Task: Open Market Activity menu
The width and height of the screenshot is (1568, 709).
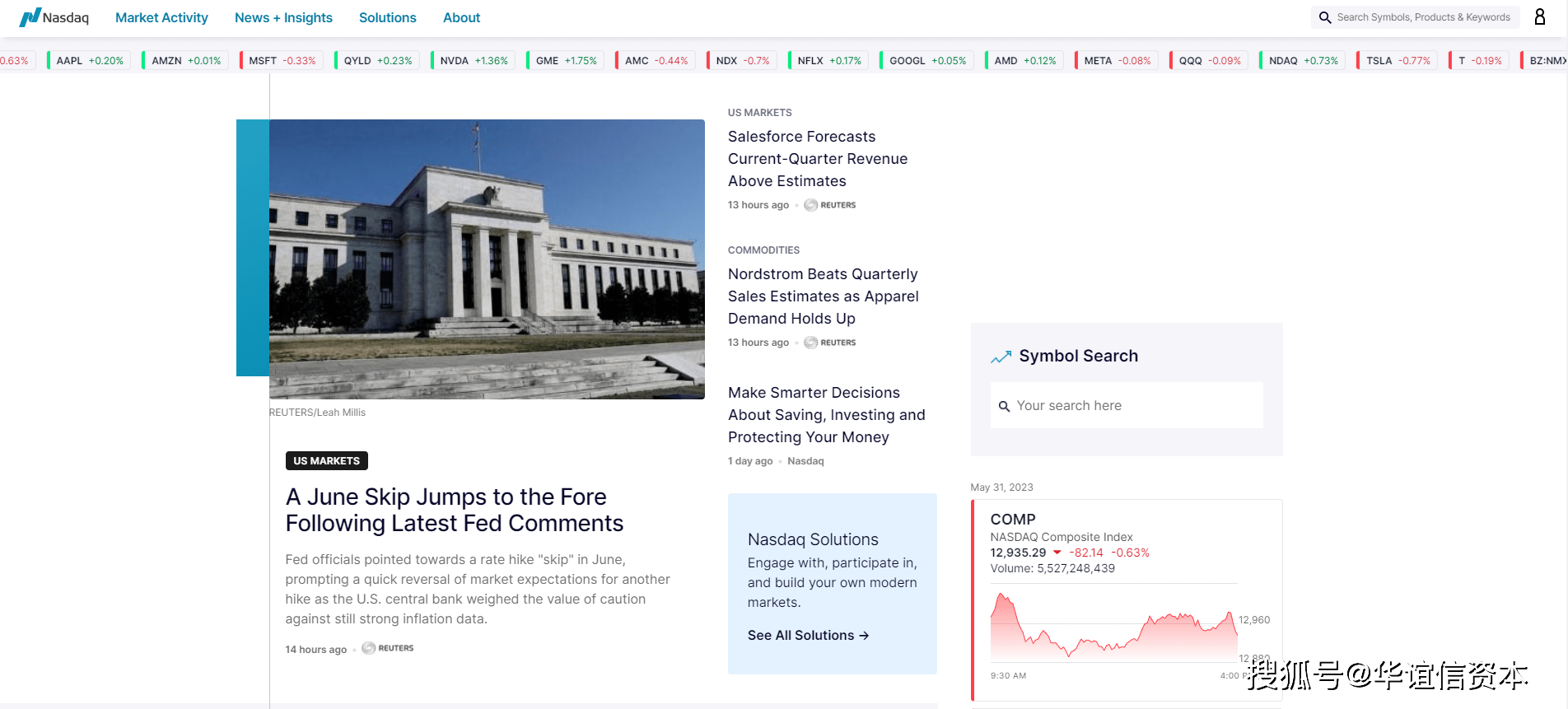Action: tap(161, 17)
